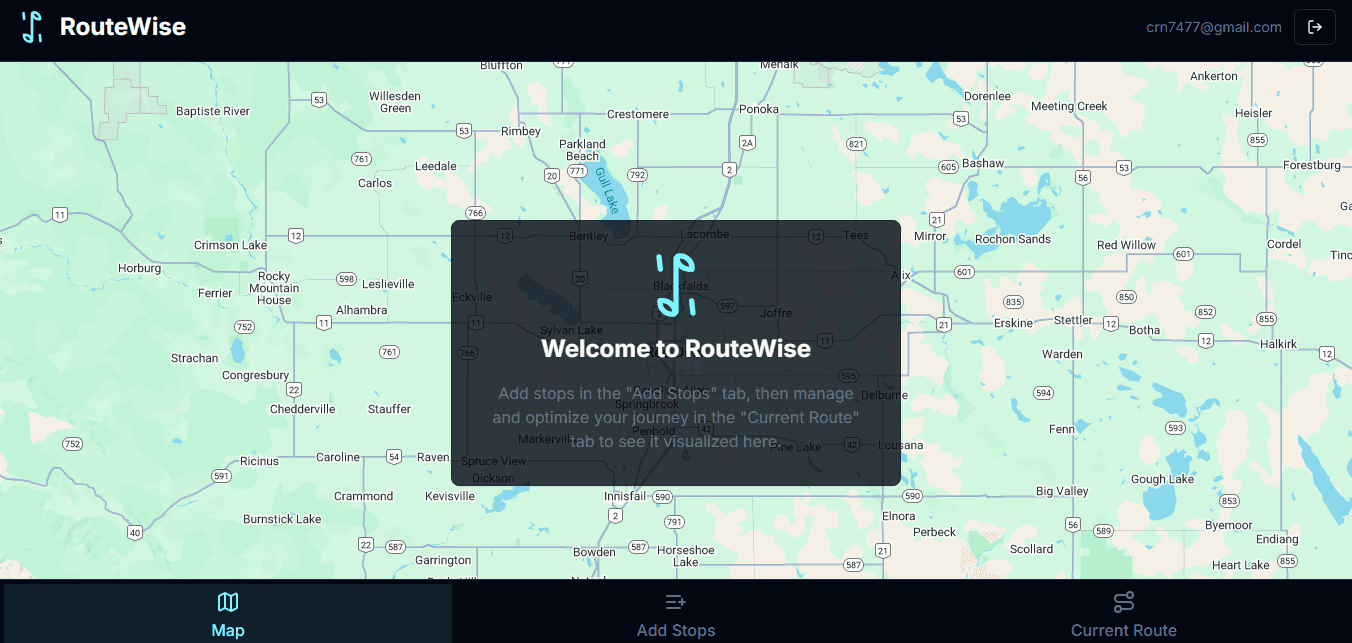1352x643 pixels.
Task: Click the crn7477@gmail.com account email
Action: (x=1212, y=27)
